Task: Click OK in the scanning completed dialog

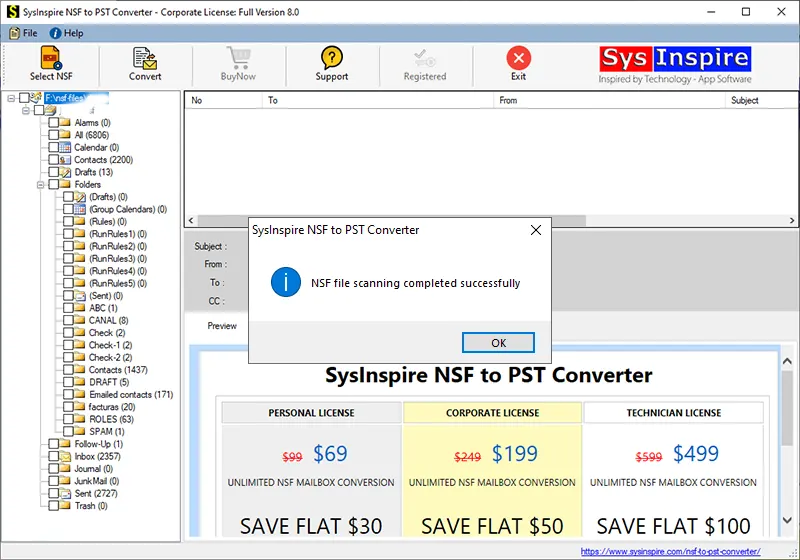Action: click(x=498, y=343)
